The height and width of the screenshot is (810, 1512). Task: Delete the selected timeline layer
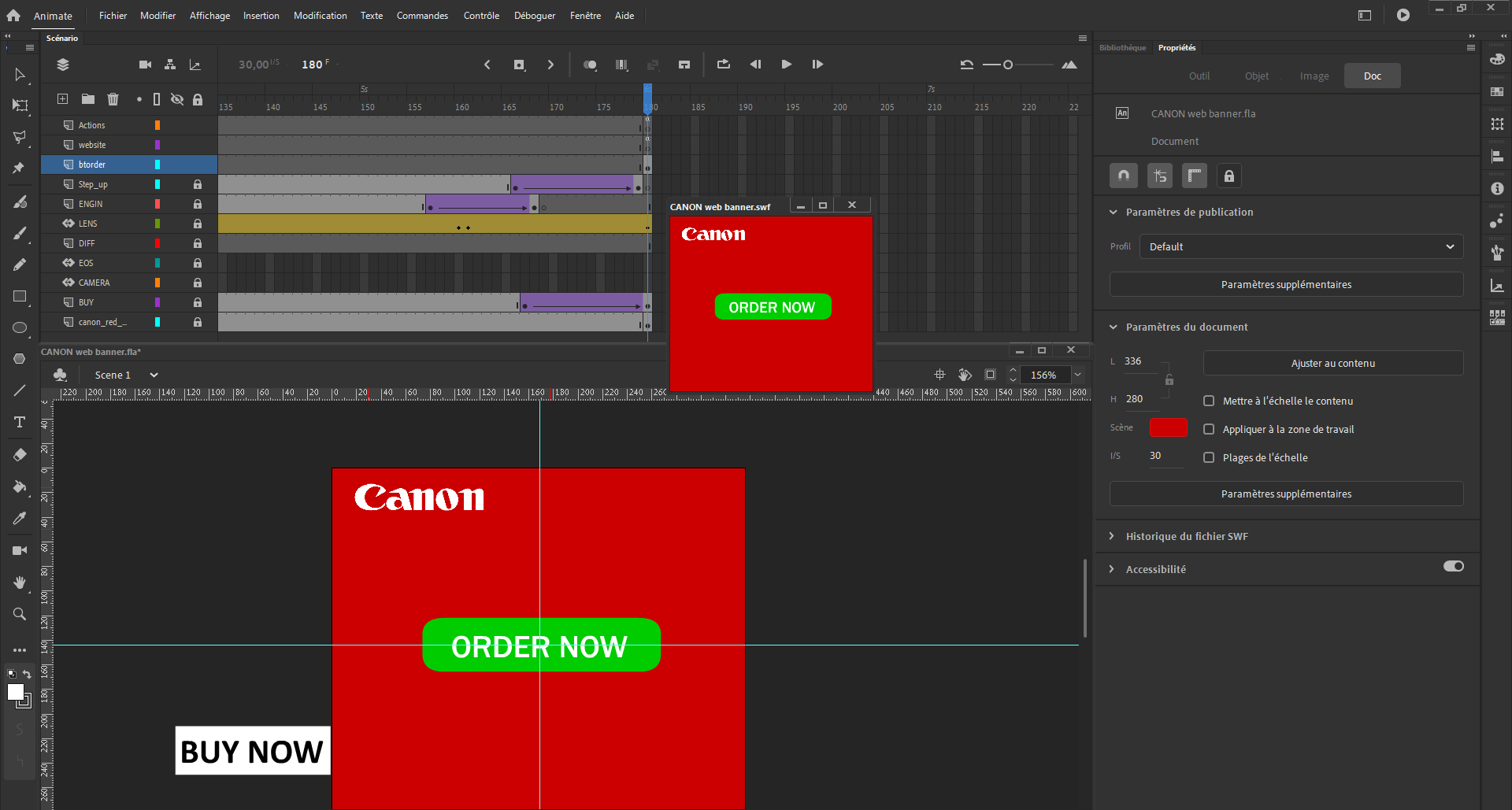113,99
